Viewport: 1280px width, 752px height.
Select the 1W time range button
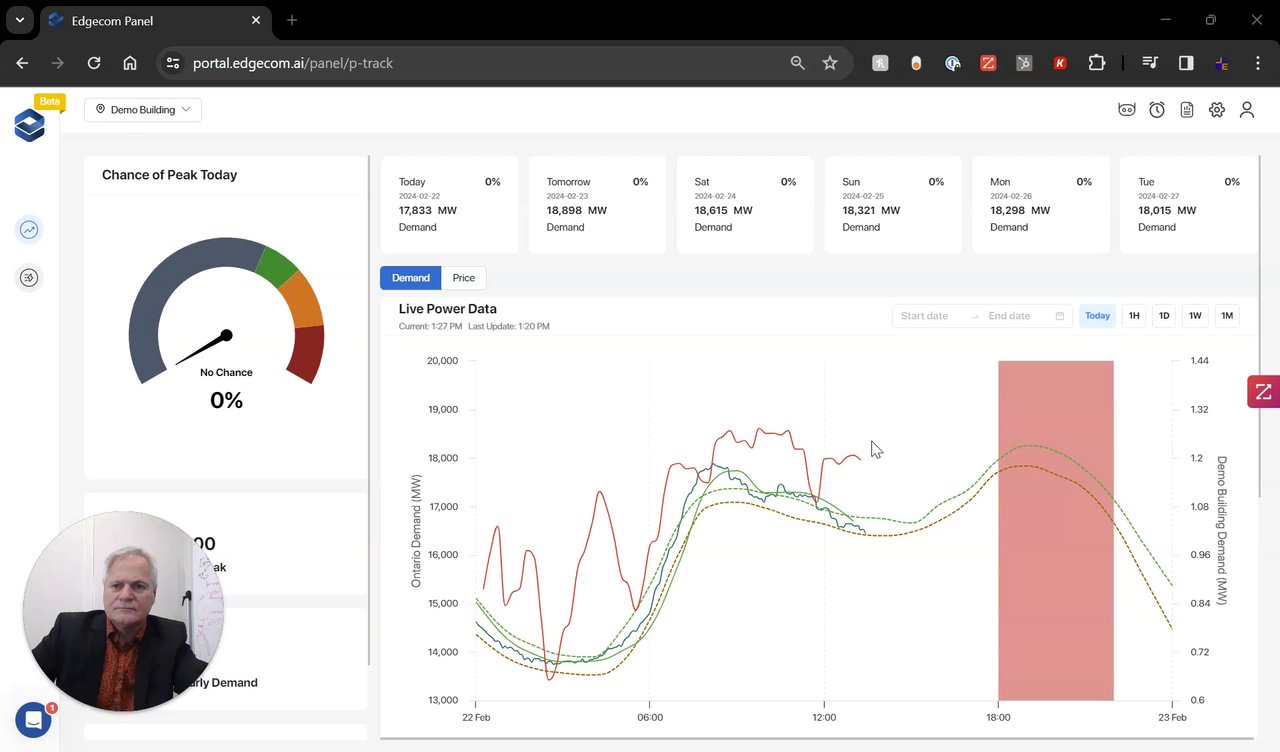(x=1195, y=316)
